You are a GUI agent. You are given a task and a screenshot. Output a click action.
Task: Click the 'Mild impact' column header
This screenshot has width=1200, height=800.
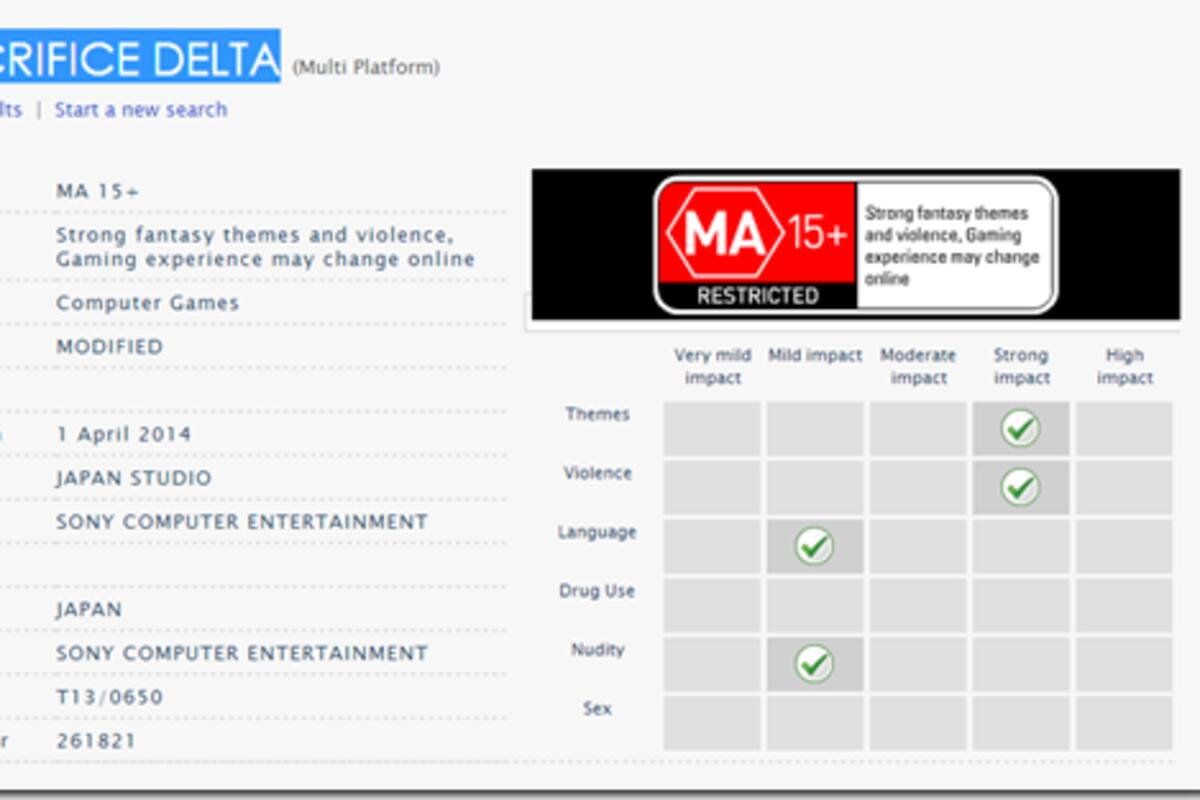[815, 356]
